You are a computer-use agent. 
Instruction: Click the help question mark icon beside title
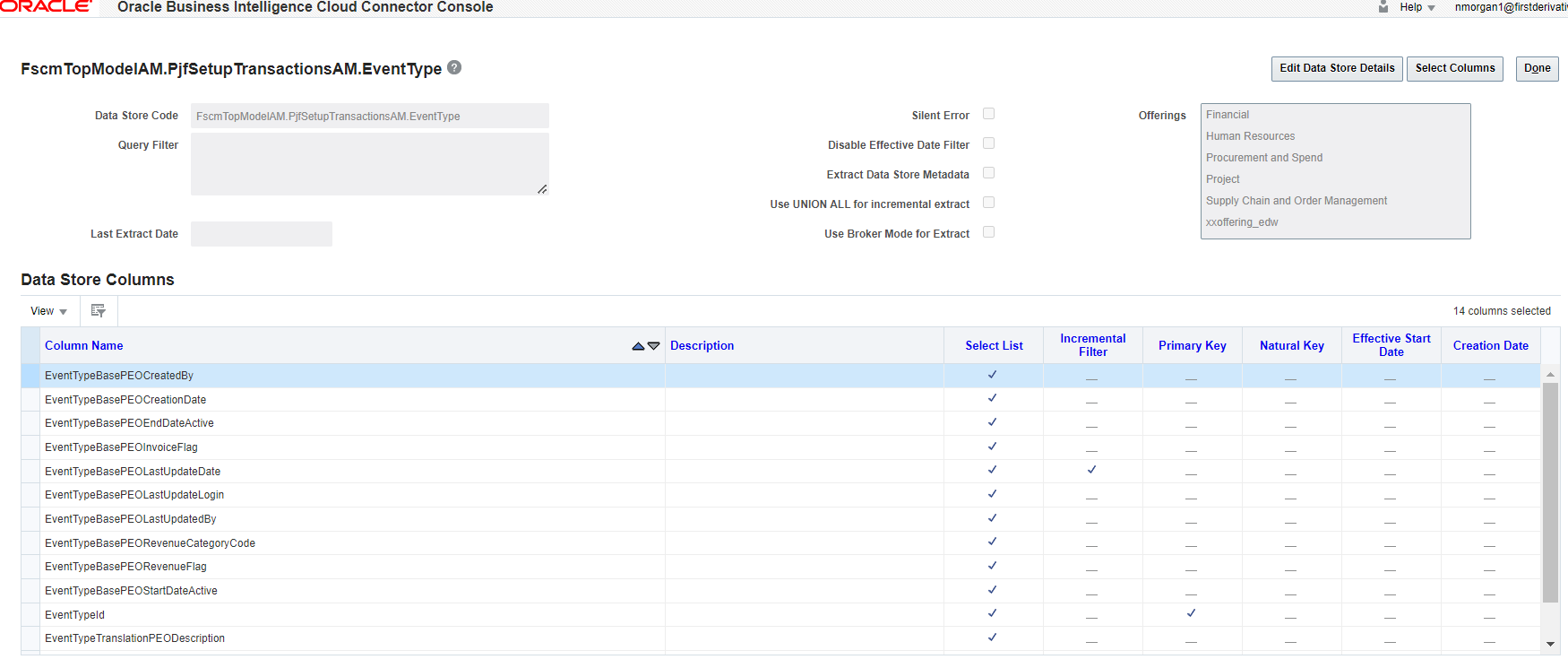pyautogui.click(x=454, y=67)
